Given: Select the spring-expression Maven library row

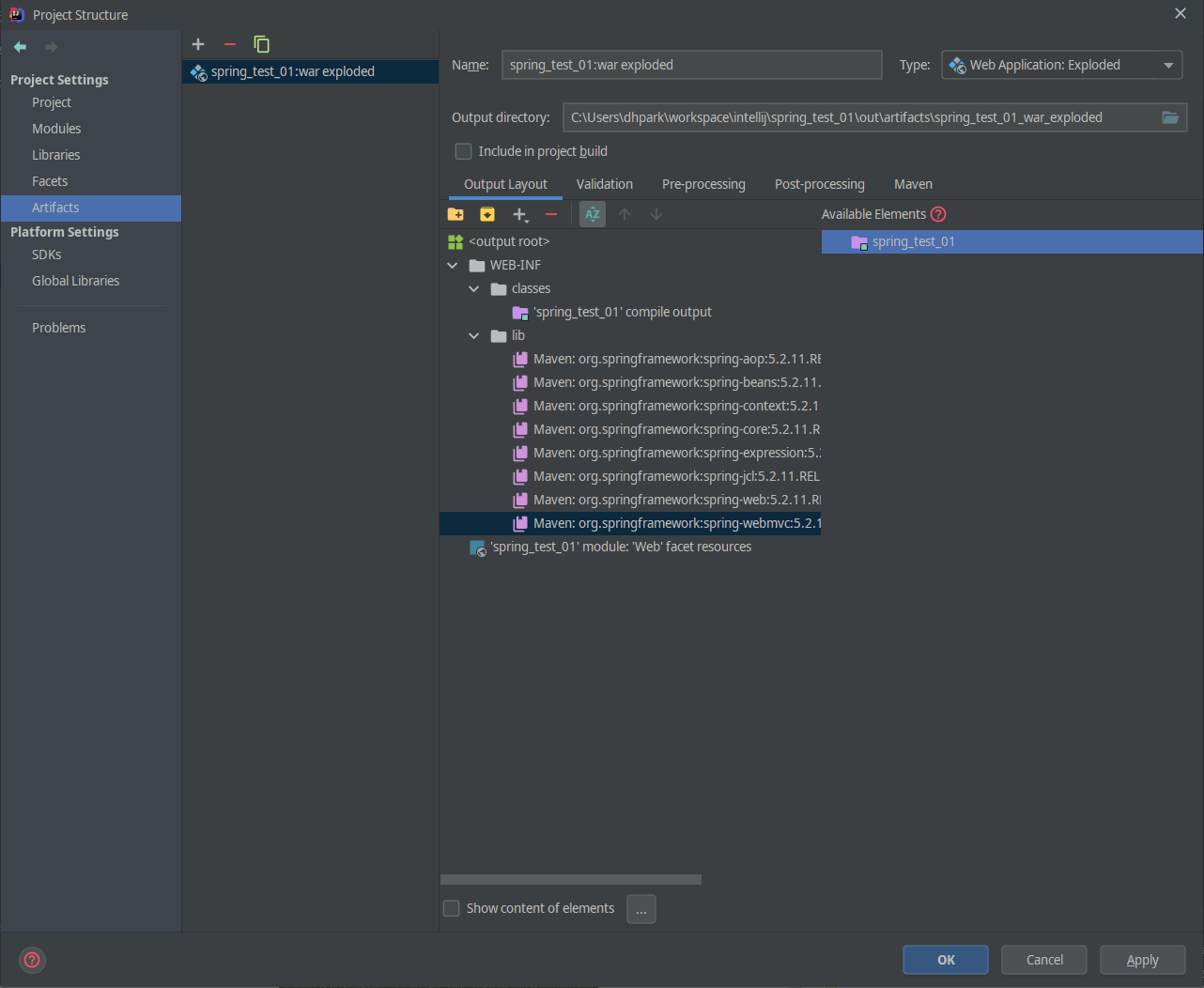Looking at the screenshot, I should [x=630, y=453].
